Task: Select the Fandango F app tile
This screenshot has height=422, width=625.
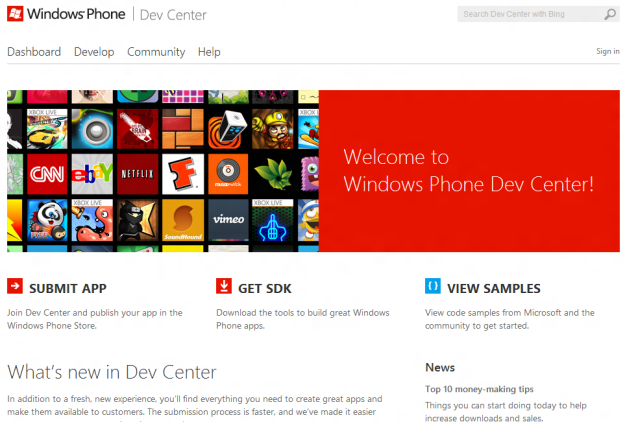Action: [x=183, y=174]
